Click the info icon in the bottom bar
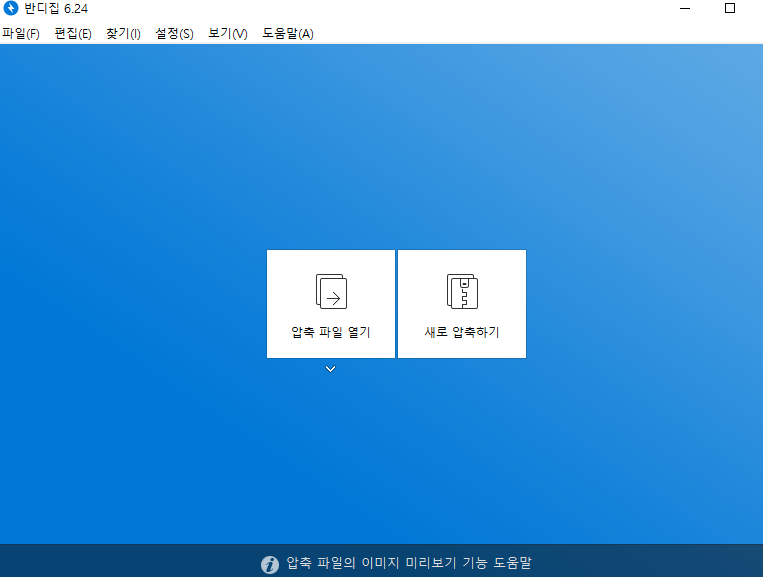Screen dimensions: 763x577 click(270, 564)
